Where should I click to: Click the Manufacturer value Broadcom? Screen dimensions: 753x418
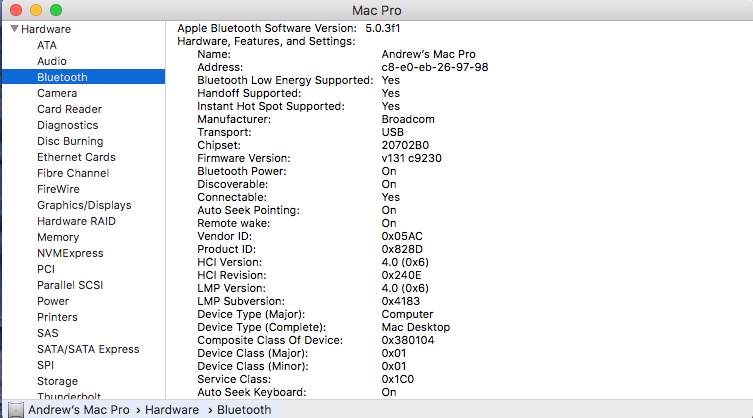click(x=408, y=119)
